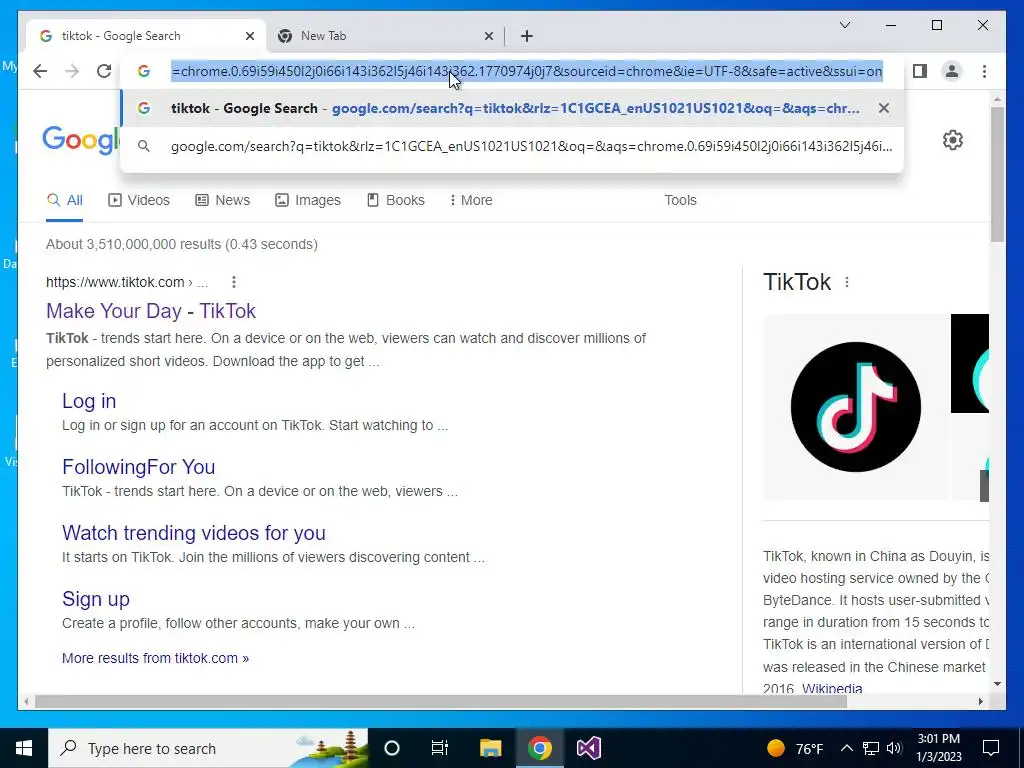The image size is (1024, 768).
Task: Click the Chrome icon on the taskbar
Action: pos(539,748)
